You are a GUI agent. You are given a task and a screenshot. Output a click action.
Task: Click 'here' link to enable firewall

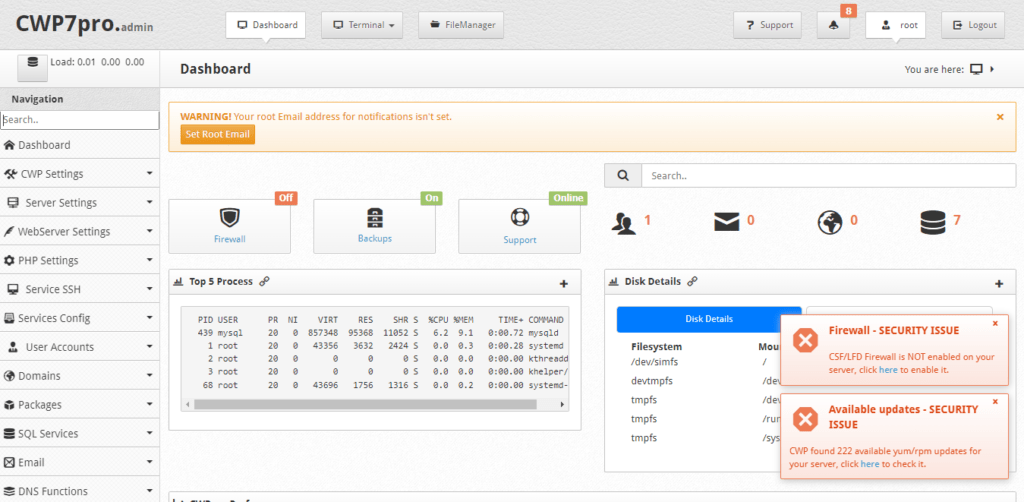click(888, 369)
